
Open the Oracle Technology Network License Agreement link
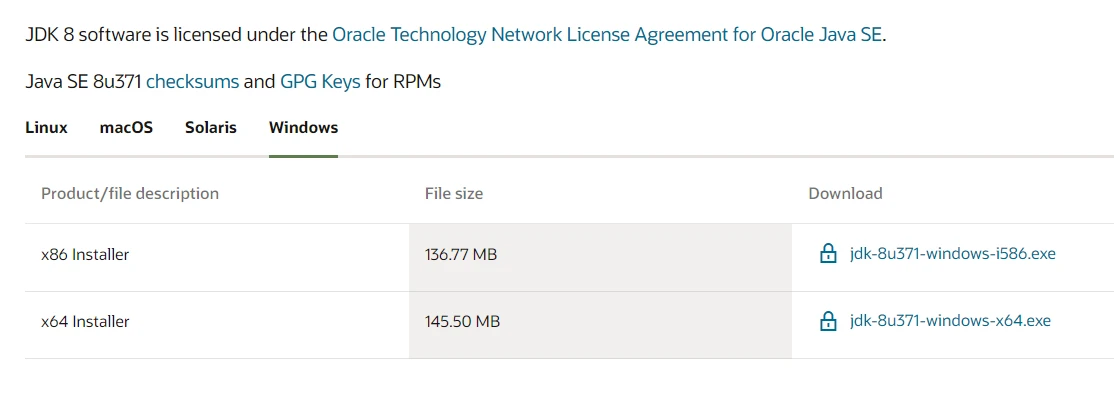click(x=607, y=35)
